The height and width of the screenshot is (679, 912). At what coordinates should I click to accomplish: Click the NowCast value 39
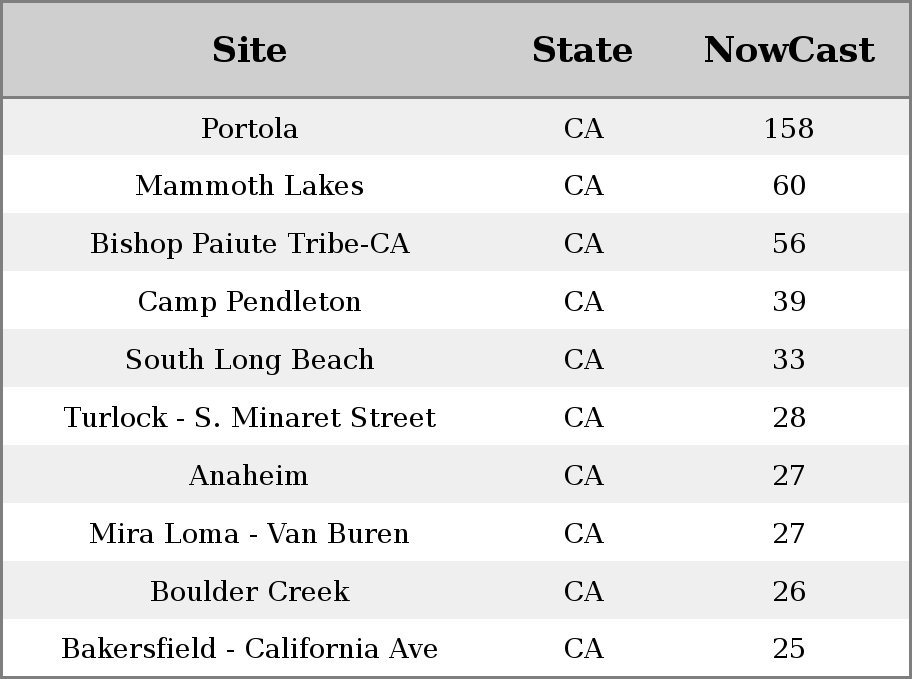click(789, 301)
